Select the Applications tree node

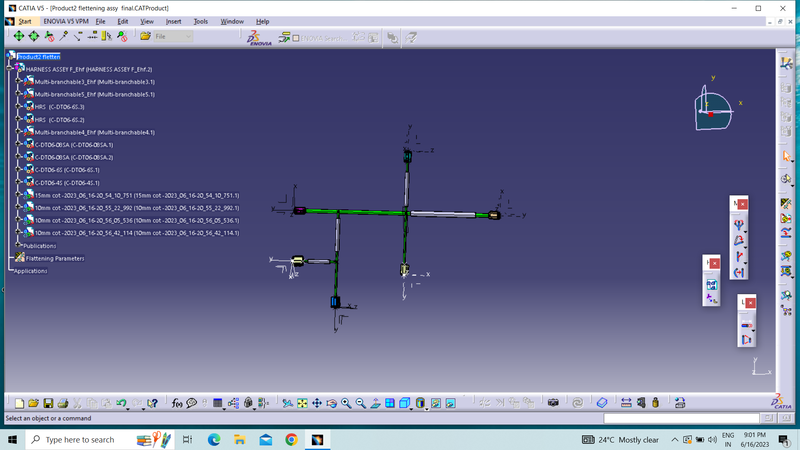(x=30, y=271)
